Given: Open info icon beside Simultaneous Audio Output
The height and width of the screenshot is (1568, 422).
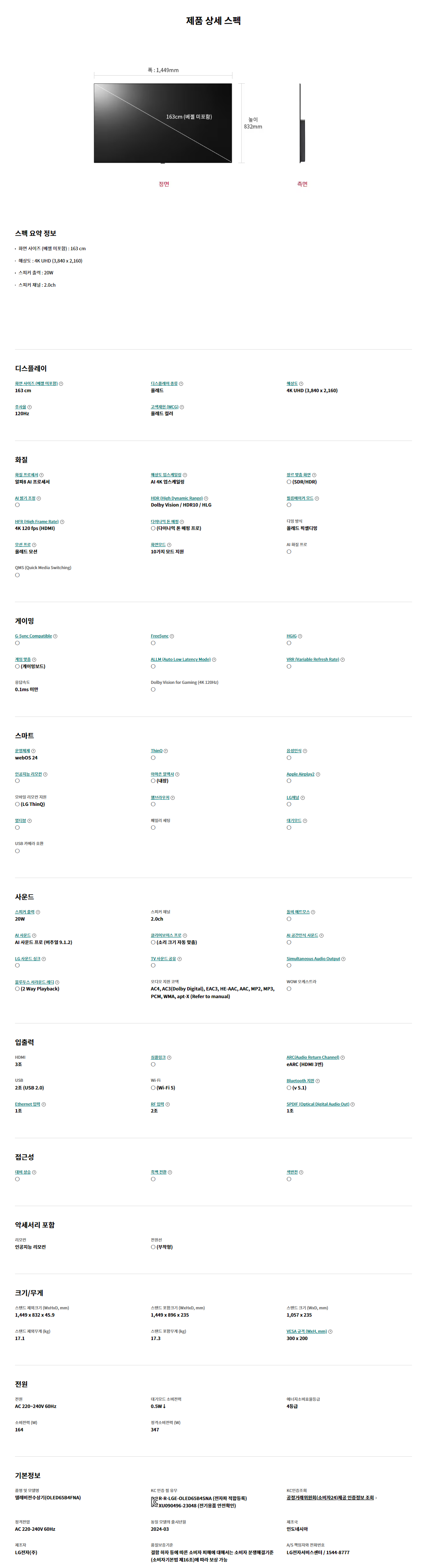Looking at the screenshot, I should (x=343, y=959).
